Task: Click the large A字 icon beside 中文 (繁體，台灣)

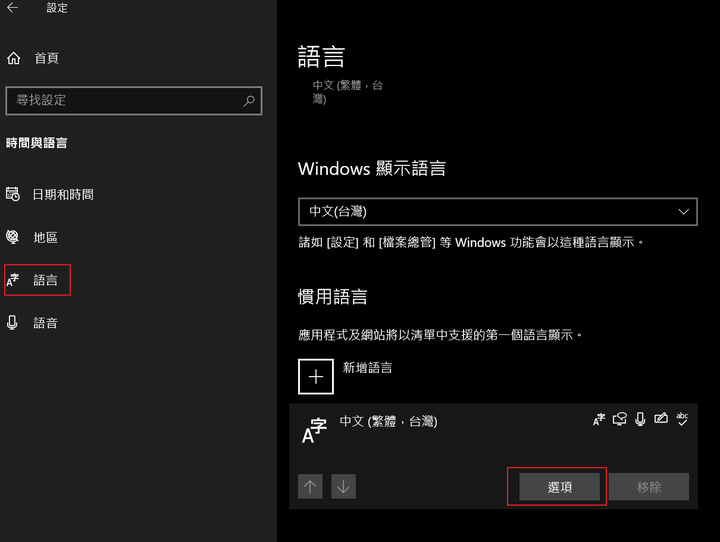Action: pyautogui.click(x=315, y=431)
